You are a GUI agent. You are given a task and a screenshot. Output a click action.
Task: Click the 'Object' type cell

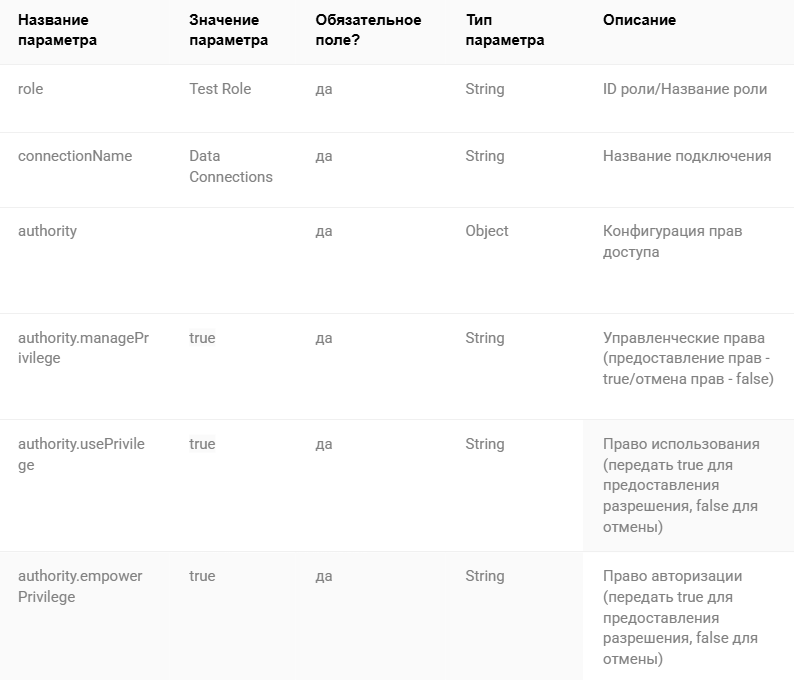pos(487,231)
